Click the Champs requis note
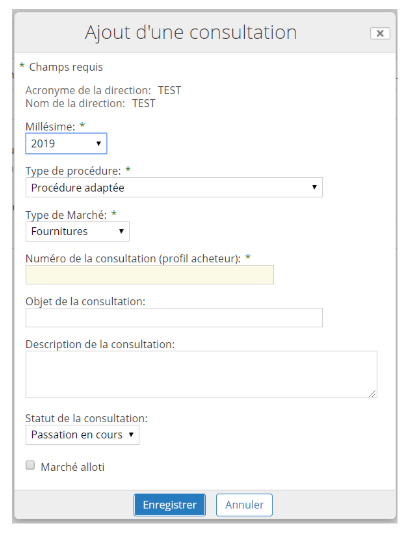 [x=66, y=67]
